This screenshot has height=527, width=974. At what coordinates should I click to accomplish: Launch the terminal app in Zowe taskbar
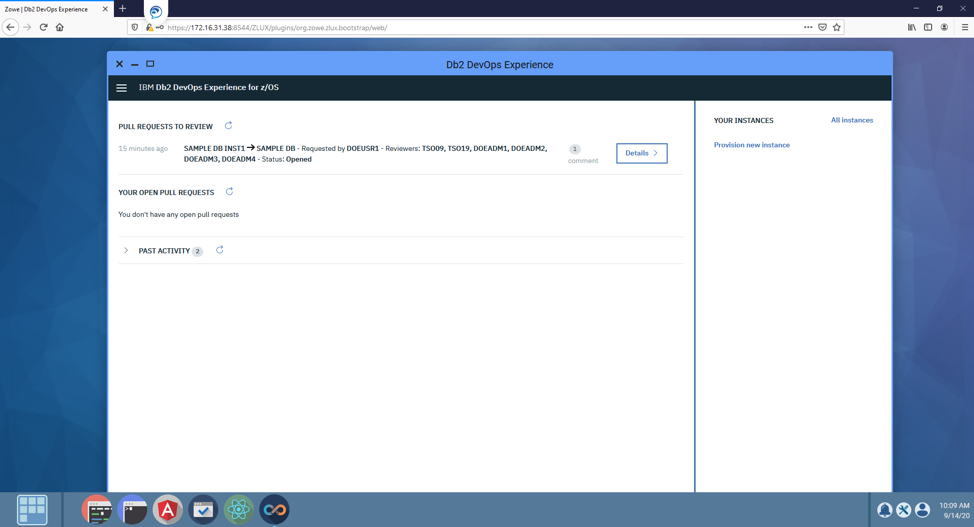tap(132, 510)
